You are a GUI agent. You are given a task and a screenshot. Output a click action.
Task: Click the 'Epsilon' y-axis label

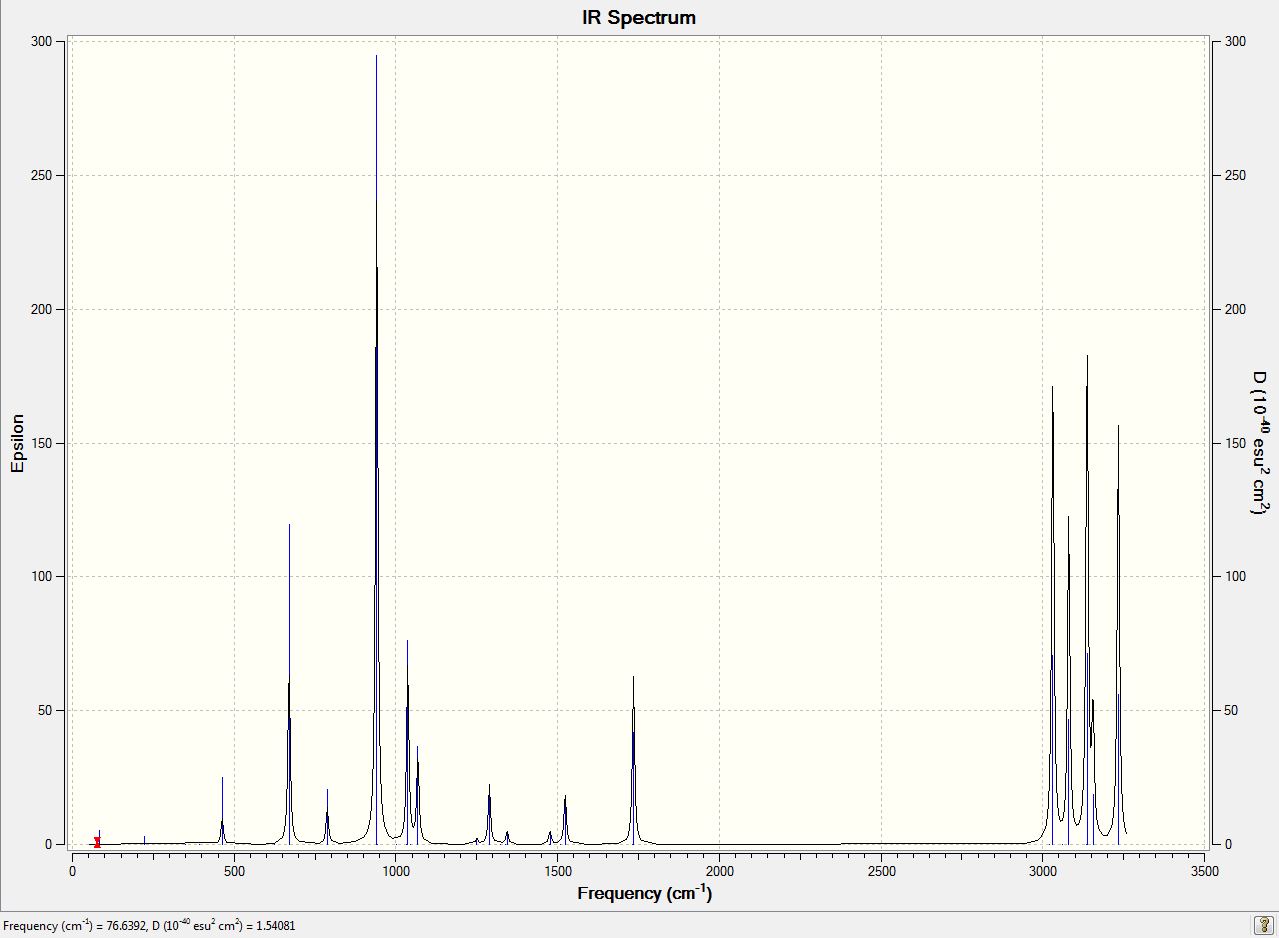(x=17, y=443)
